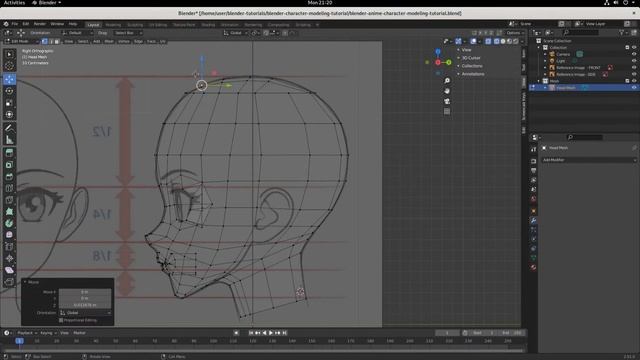The height and width of the screenshot is (360, 640).
Task: Select the Transform tool in left toolbar
Action: point(9,115)
